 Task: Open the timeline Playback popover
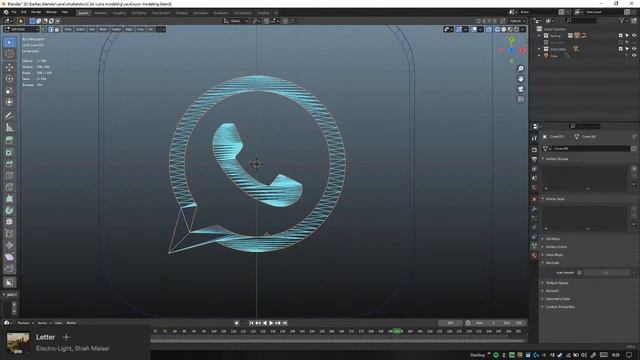pyautogui.click(x=25, y=323)
